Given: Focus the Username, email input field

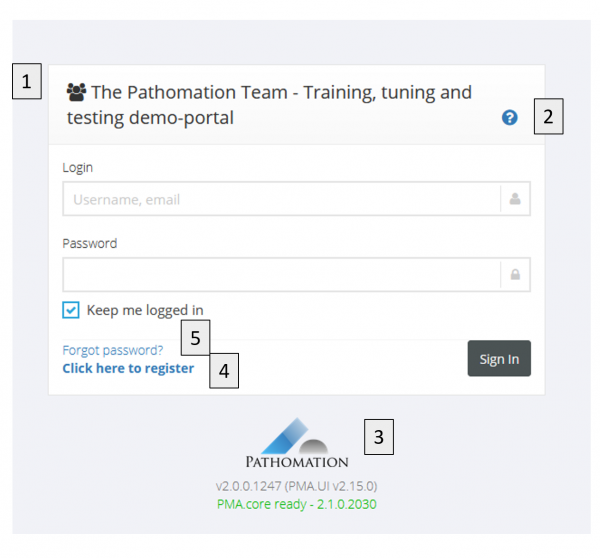Looking at the screenshot, I should click(281, 199).
